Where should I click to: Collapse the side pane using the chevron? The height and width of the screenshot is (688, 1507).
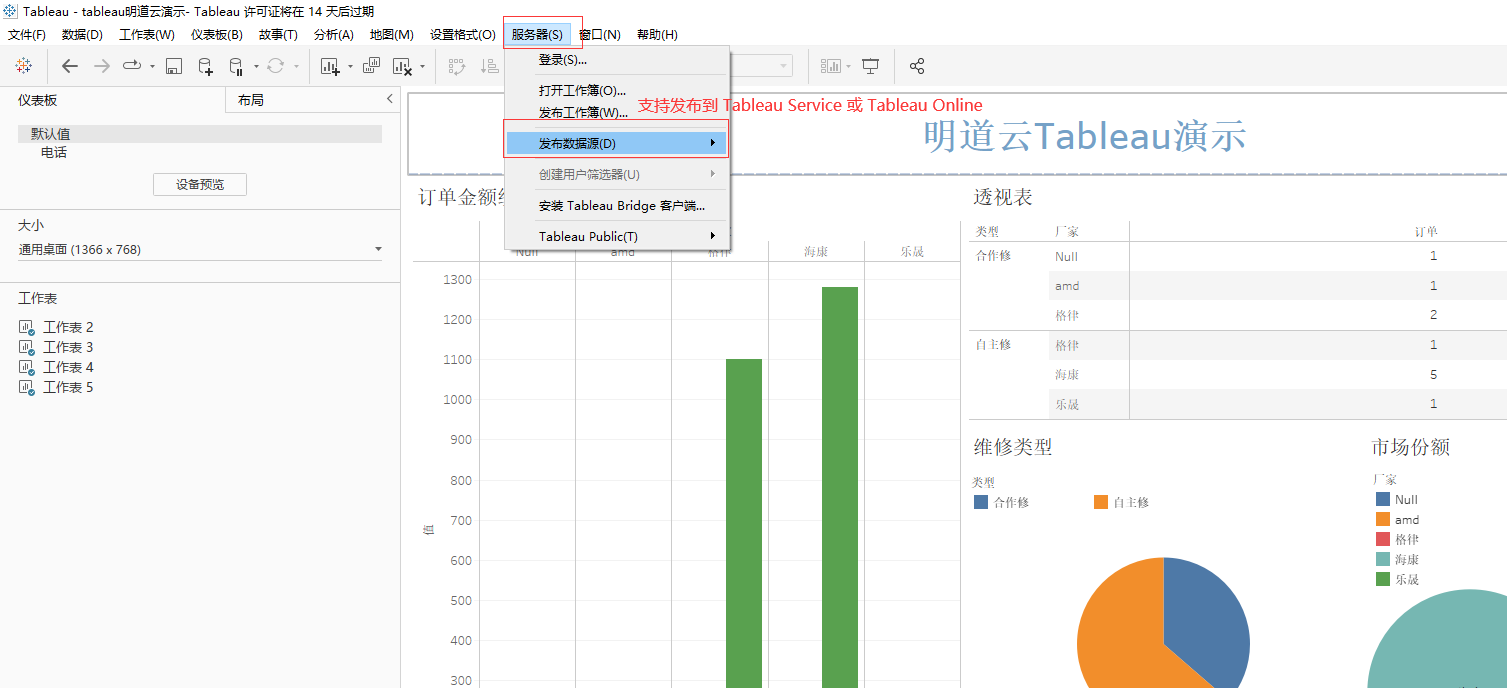click(390, 99)
